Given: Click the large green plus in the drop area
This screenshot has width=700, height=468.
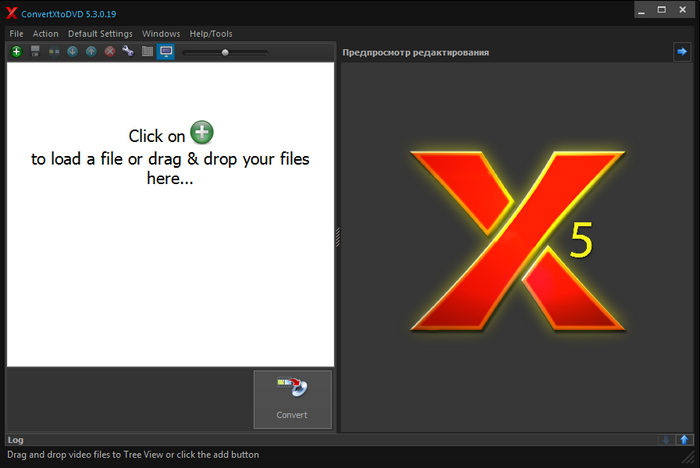Looking at the screenshot, I should 202,132.
